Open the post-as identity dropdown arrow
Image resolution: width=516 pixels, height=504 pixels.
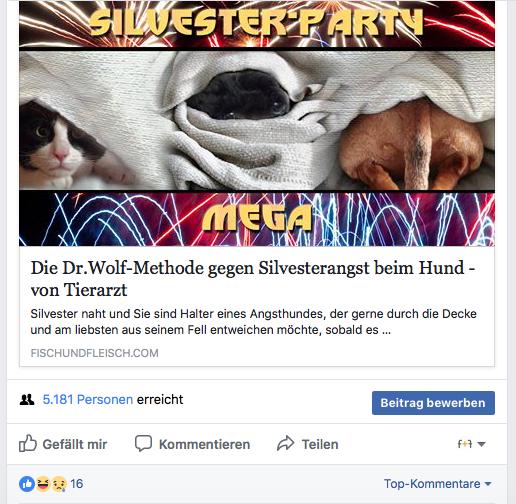(x=481, y=444)
